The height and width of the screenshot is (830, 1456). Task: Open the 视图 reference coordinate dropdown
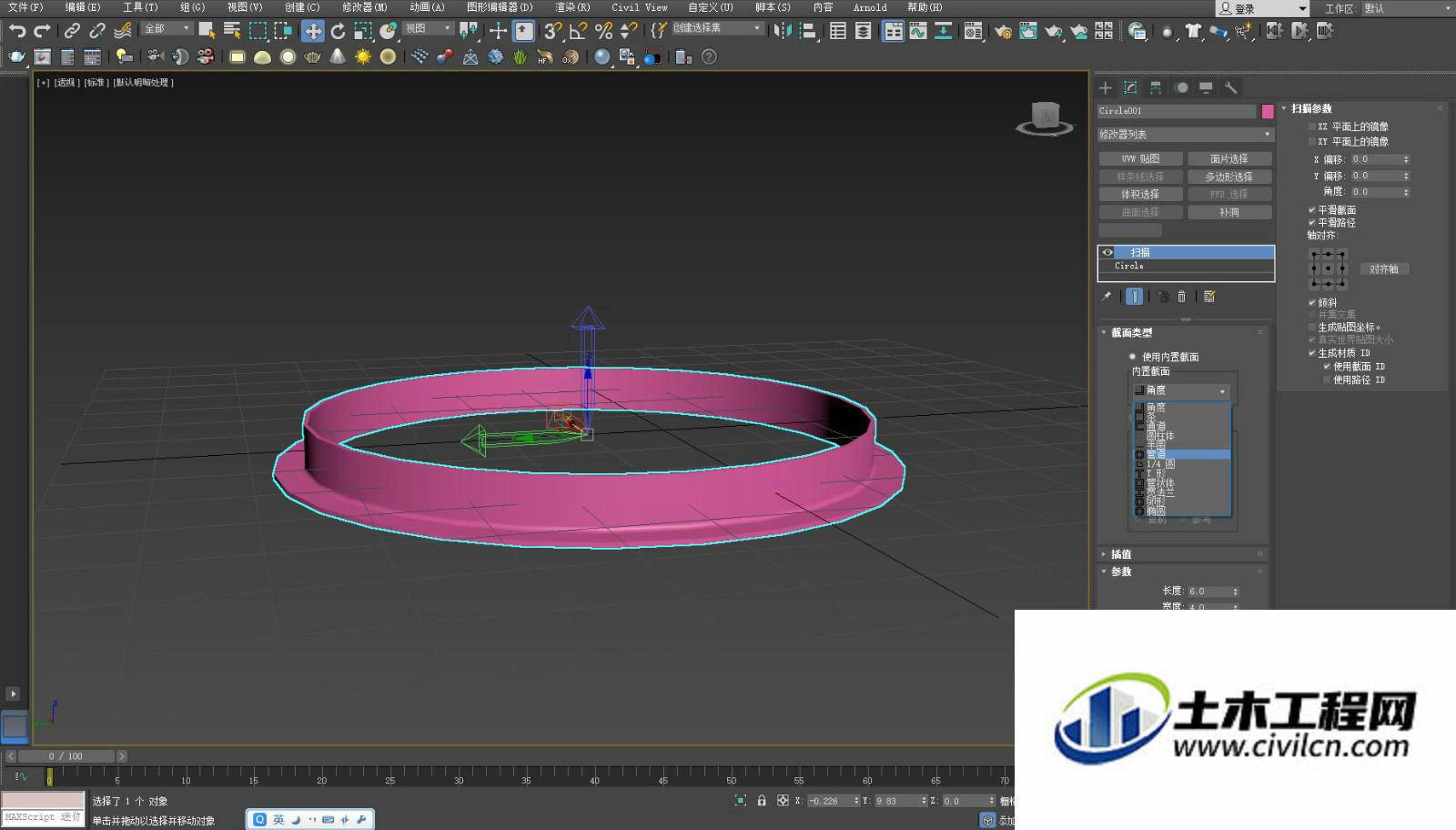(428, 28)
